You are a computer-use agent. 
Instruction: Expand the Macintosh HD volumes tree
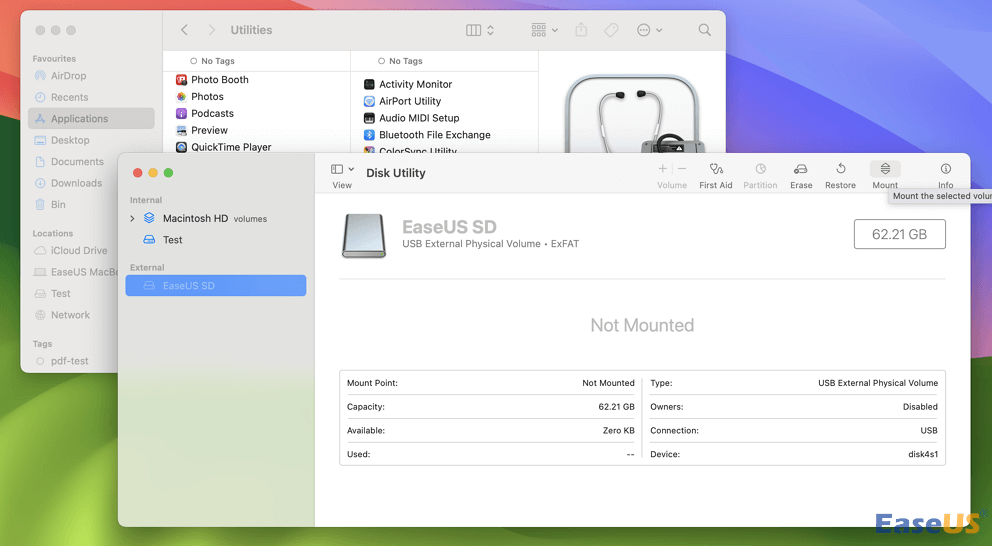pos(132,218)
